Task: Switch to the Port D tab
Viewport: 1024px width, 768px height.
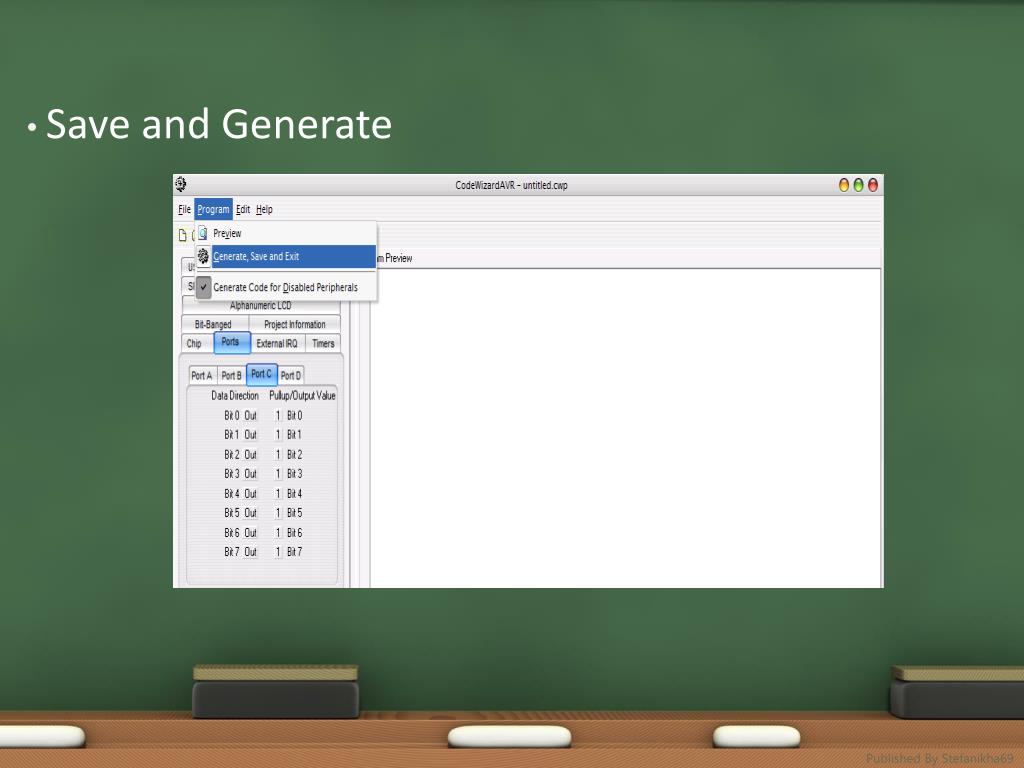Action: 291,376
